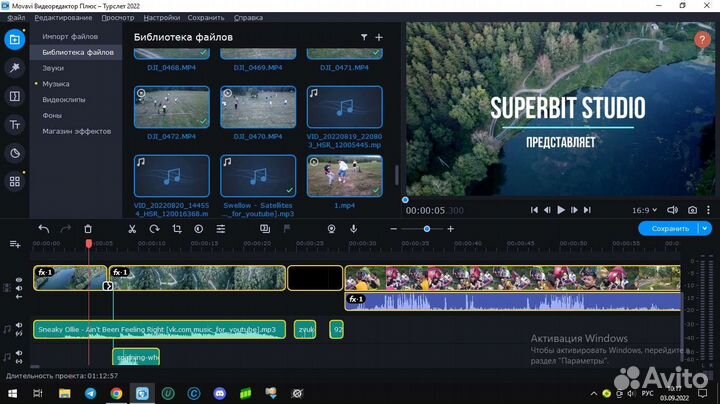
Task: Open the filters magic wand panel
Action: pyautogui.click(x=14, y=68)
